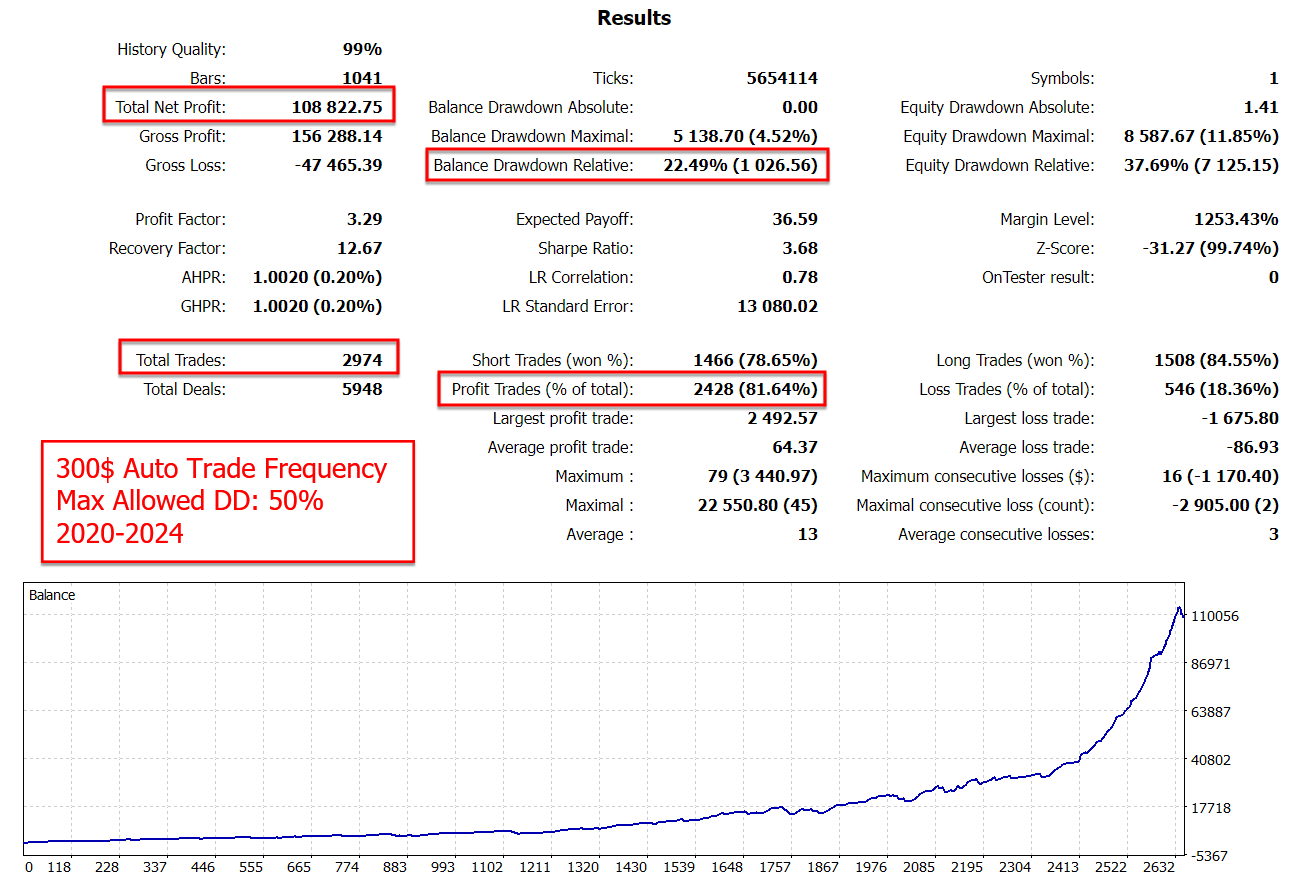Click the peak of the blue balance curve
Image resolution: width=1290 pixels, height=888 pixels.
[x=1179, y=608]
